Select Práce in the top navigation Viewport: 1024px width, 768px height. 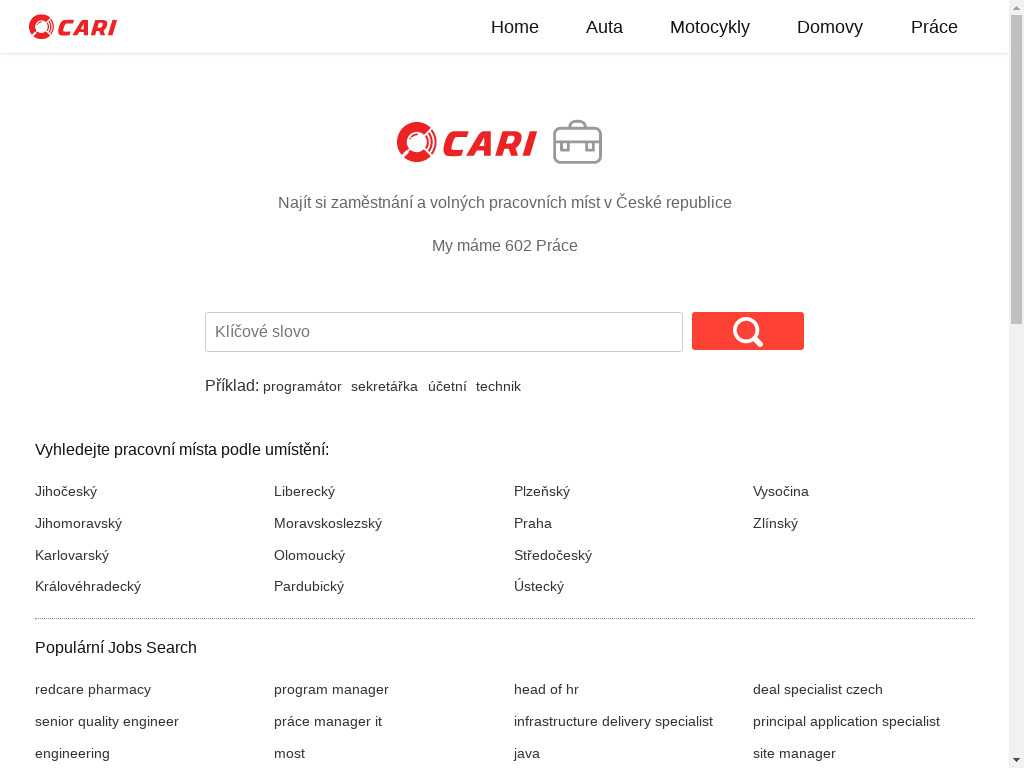click(x=933, y=27)
